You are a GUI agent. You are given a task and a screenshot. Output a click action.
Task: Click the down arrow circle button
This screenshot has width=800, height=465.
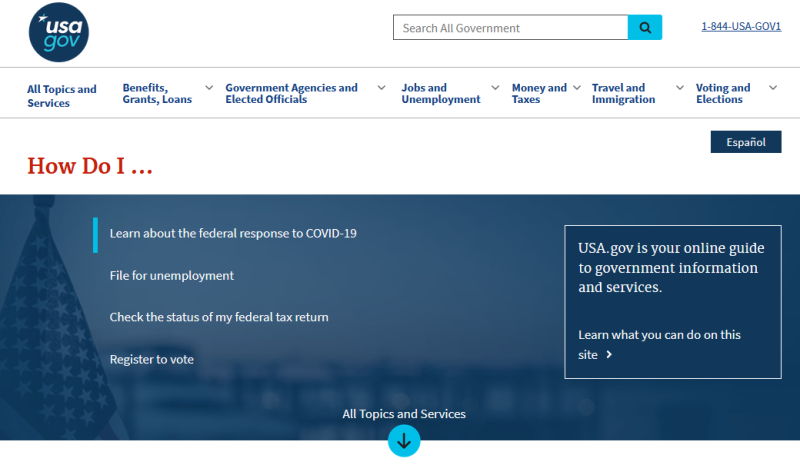[x=404, y=440]
